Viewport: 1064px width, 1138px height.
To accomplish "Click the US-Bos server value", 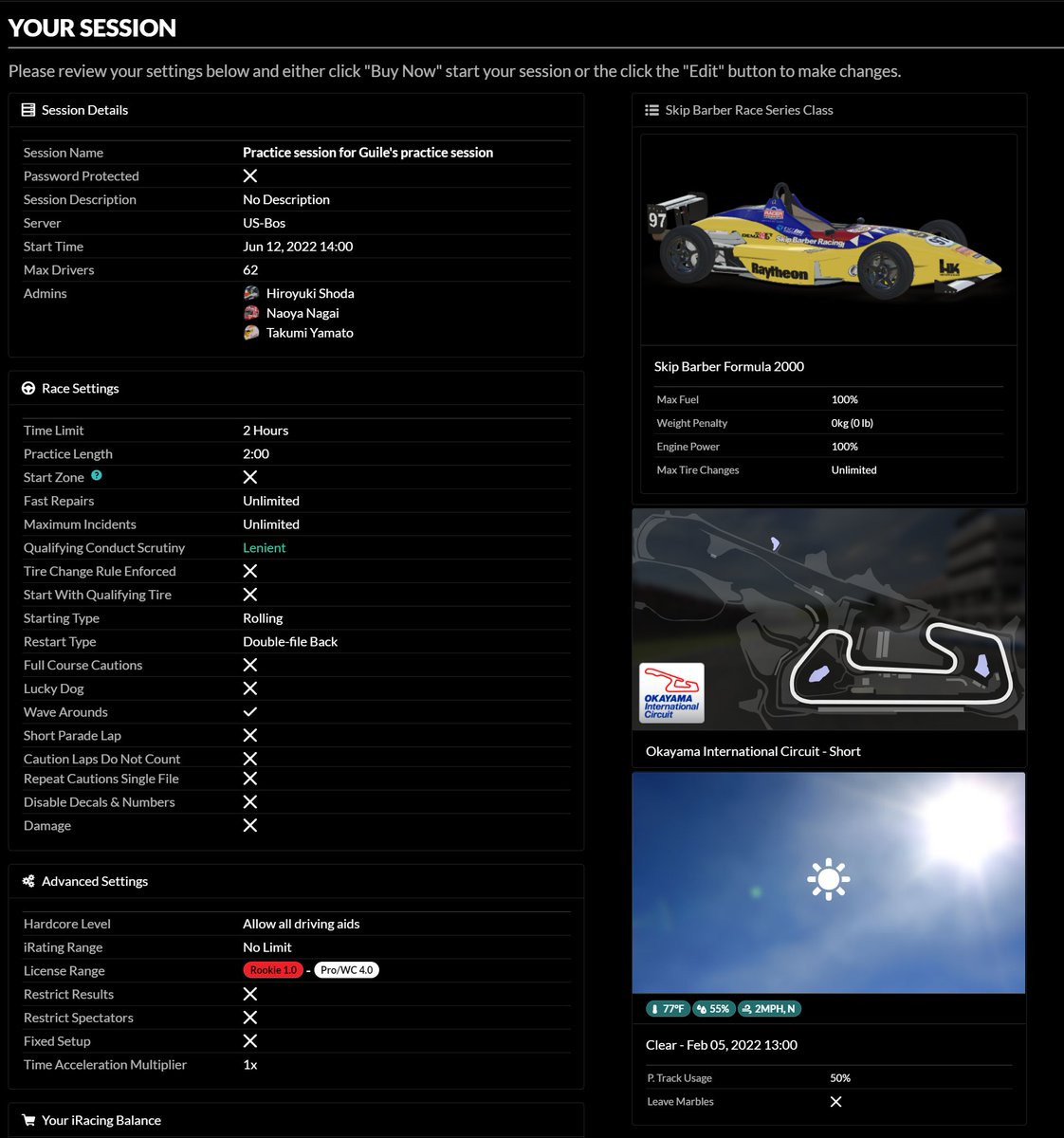I will click(265, 223).
